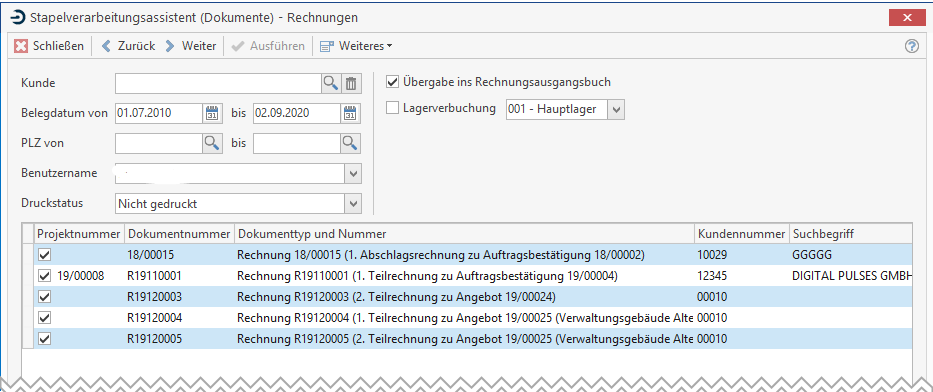Click the PLZ bis input field
The height and width of the screenshot is (392, 933).
(297, 143)
